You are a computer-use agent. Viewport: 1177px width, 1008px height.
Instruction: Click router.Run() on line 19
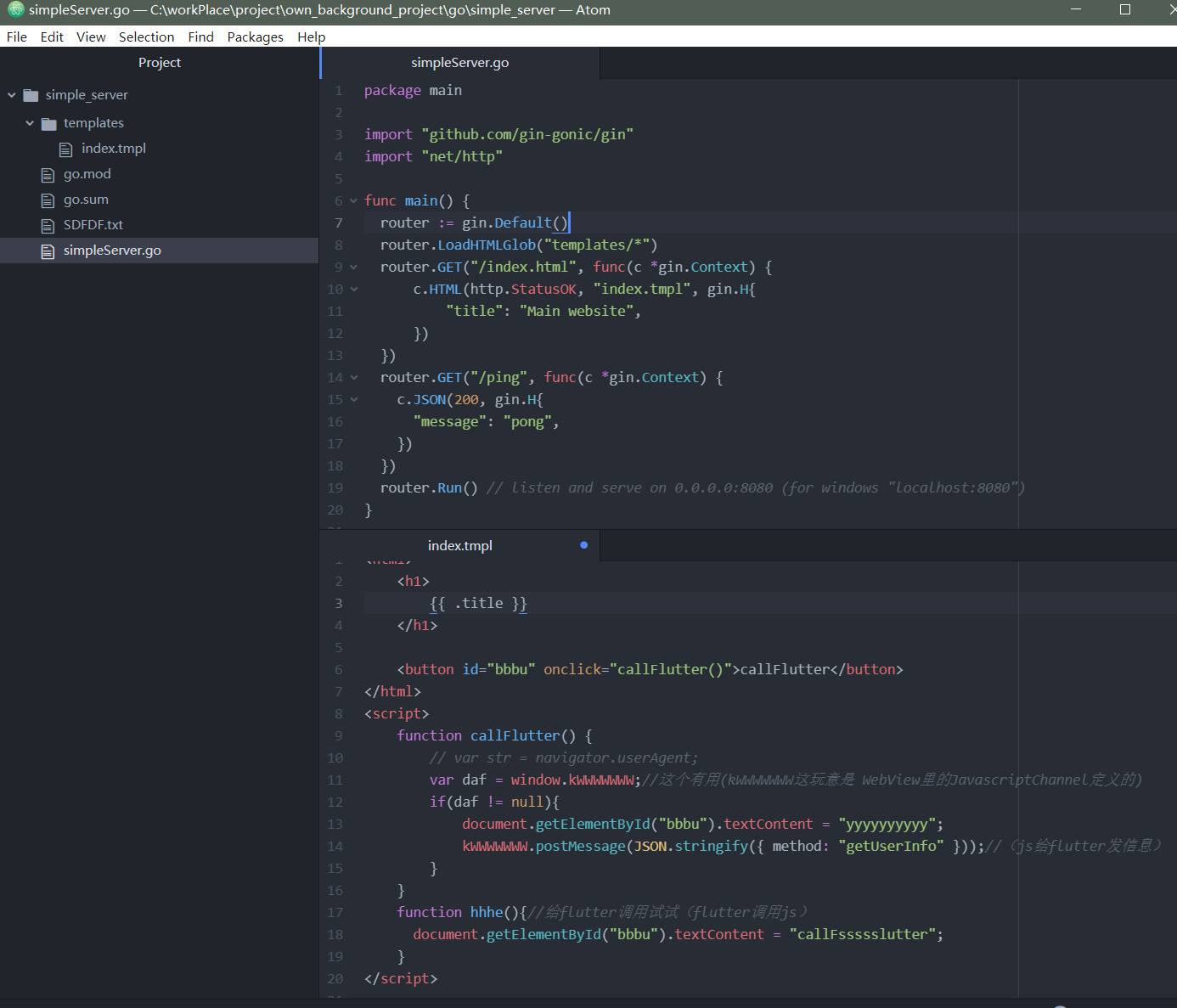click(x=429, y=488)
